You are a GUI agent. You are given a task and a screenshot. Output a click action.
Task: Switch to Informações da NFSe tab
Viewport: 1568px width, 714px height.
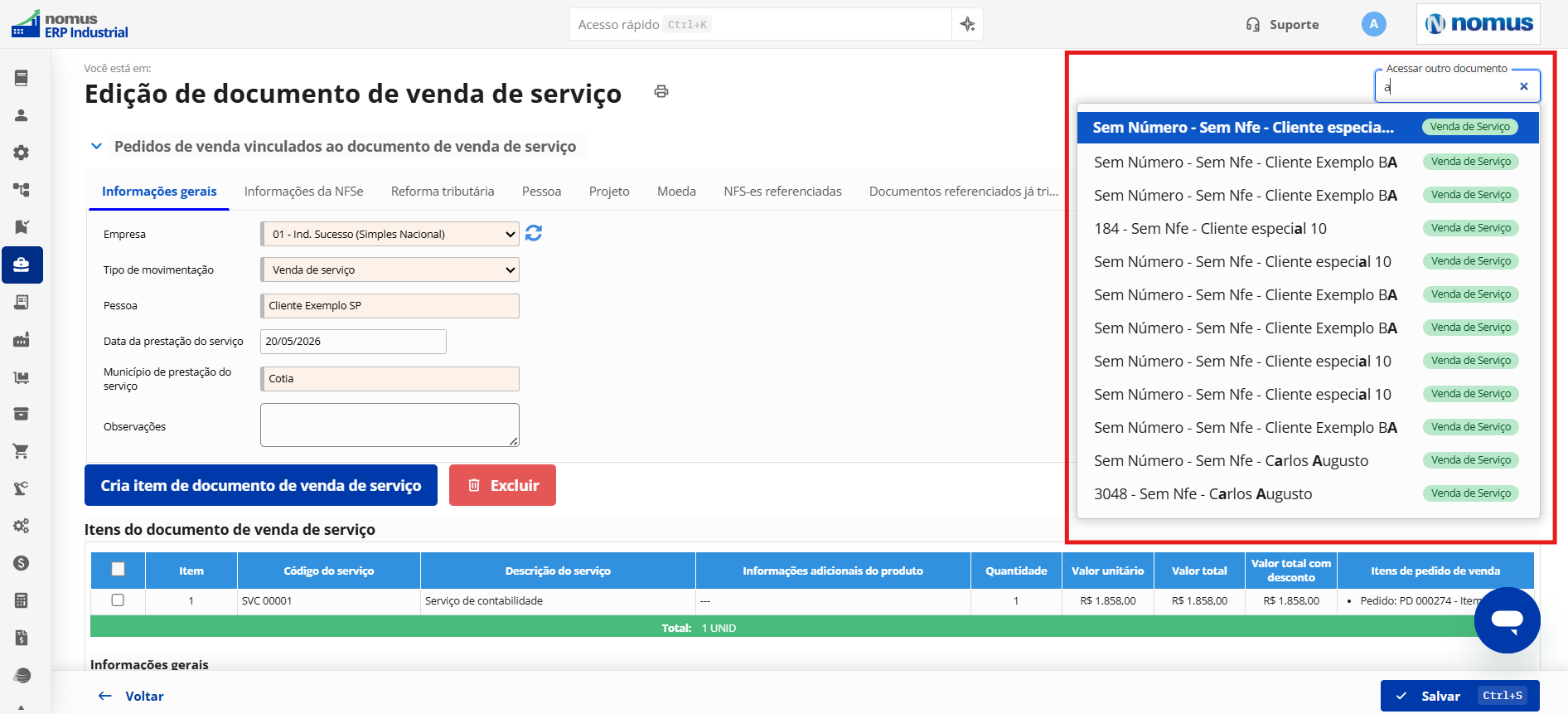[303, 192]
